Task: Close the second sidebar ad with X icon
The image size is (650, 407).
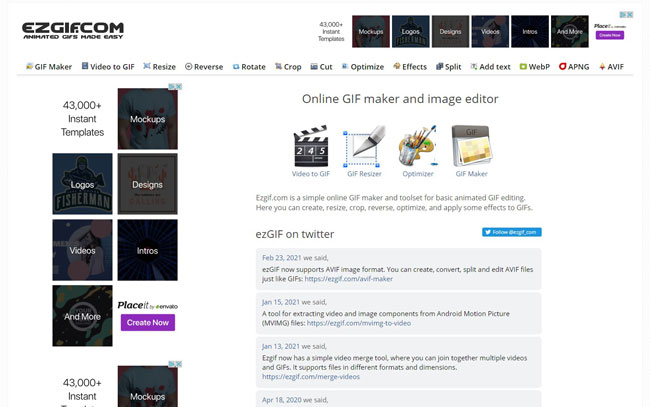Action: [179, 364]
